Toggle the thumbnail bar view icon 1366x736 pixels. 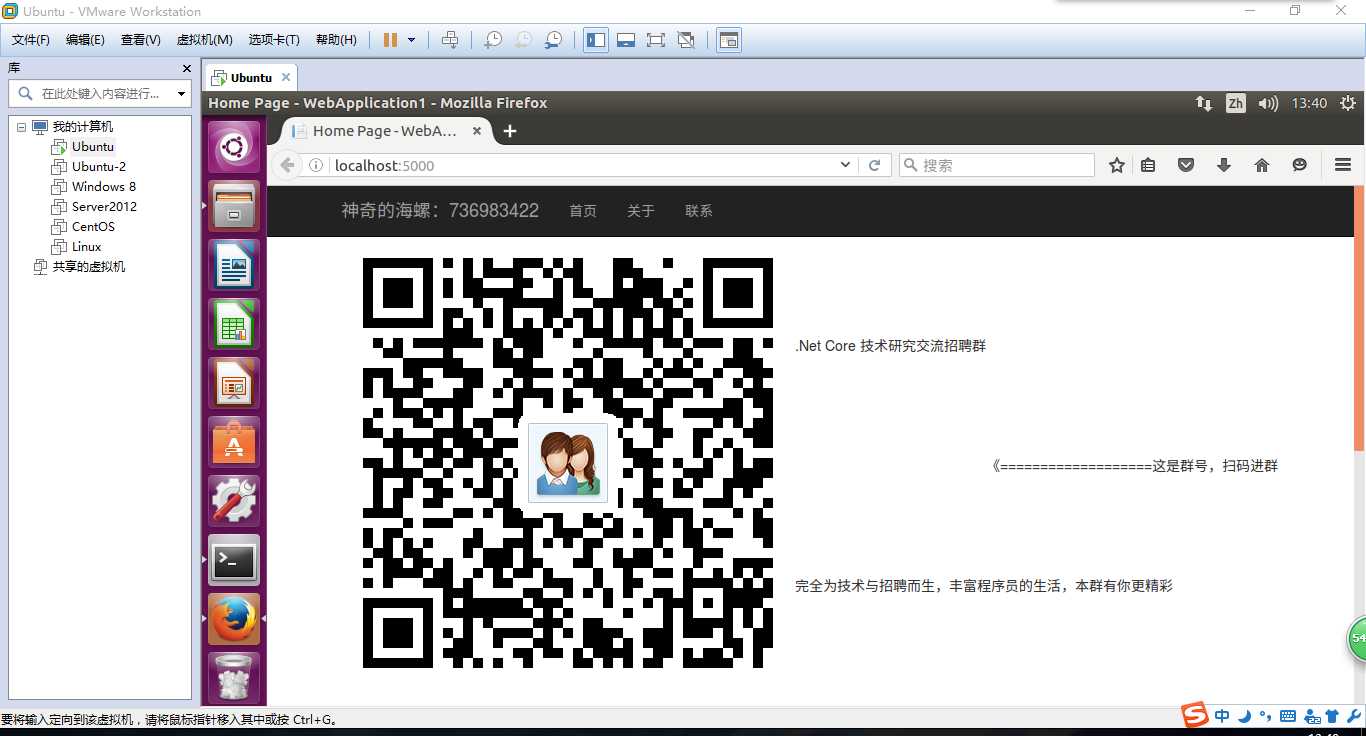tap(626, 40)
